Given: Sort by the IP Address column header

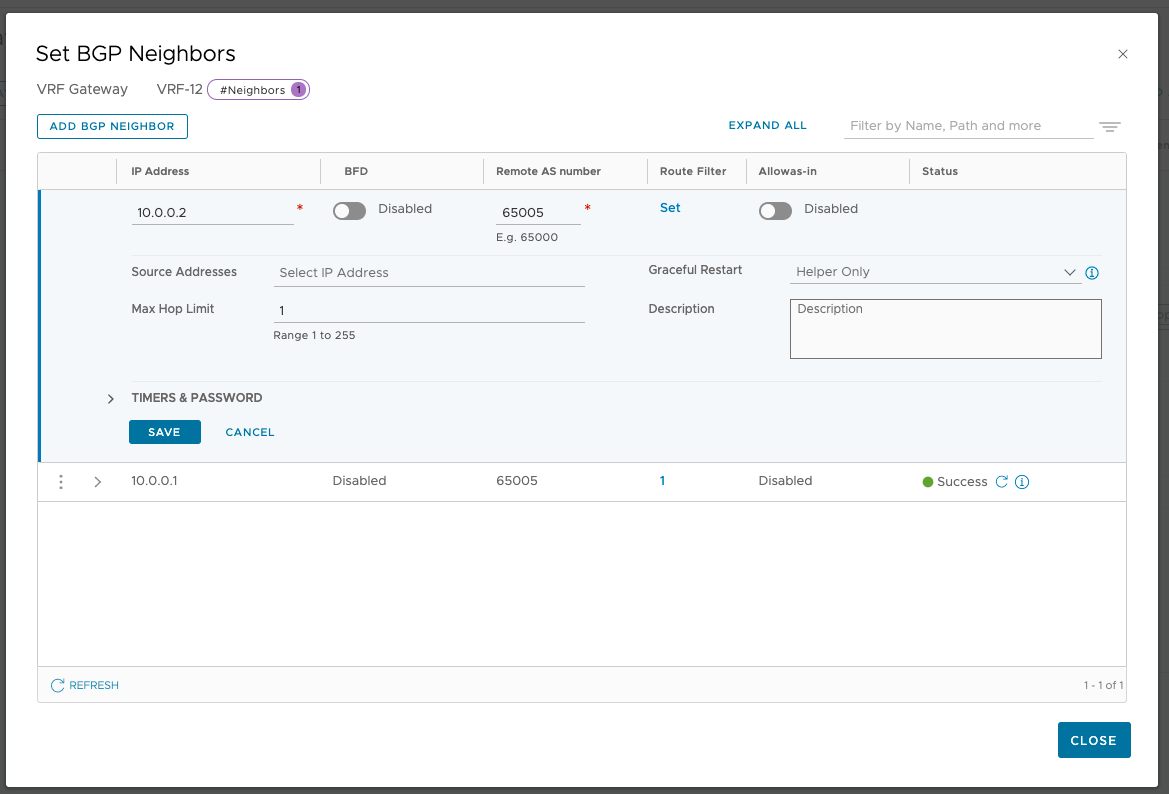Looking at the screenshot, I should [x=160, y=172].
